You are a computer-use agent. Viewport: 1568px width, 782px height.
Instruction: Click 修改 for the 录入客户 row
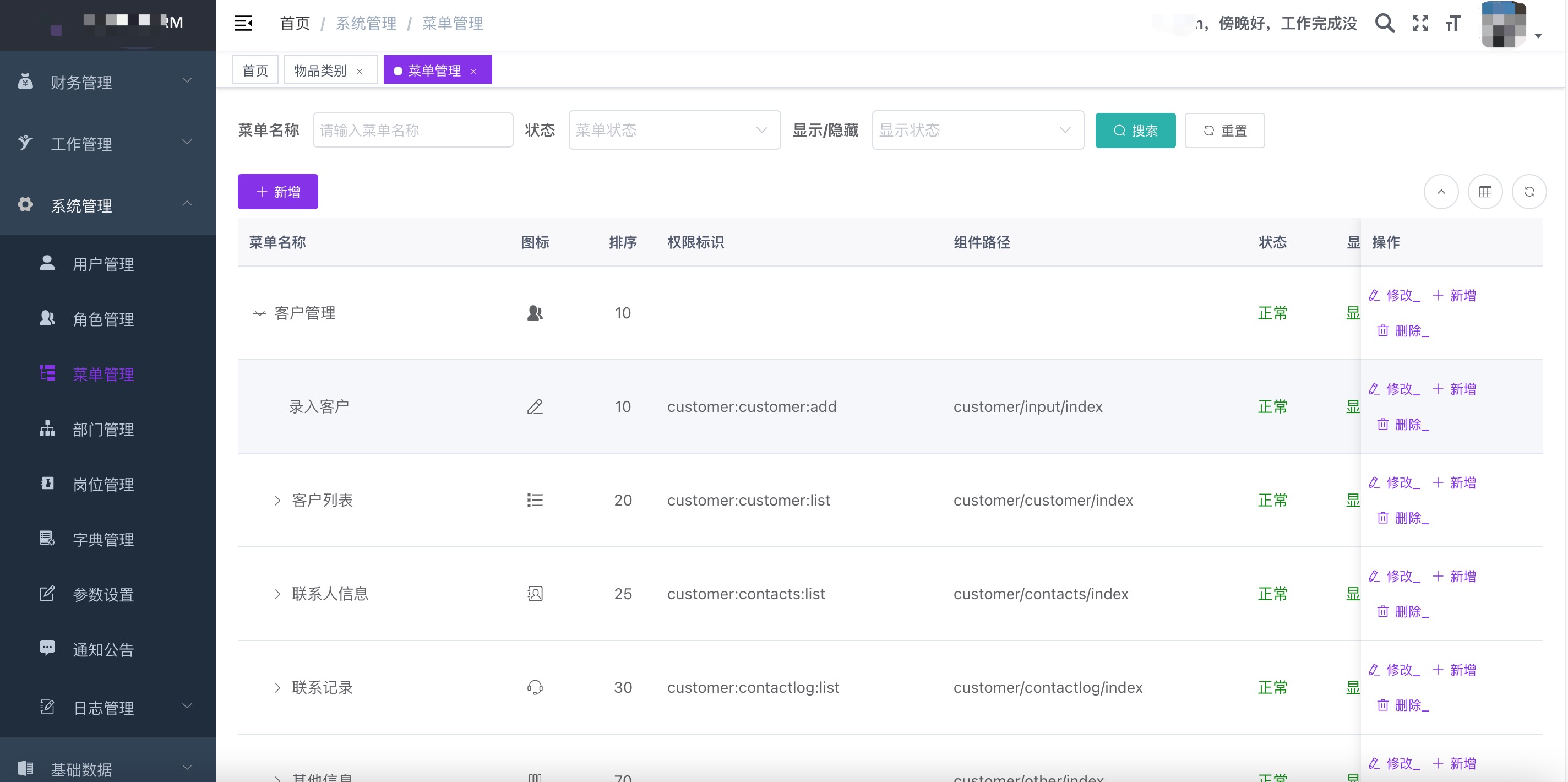[x=1394, y=389]
